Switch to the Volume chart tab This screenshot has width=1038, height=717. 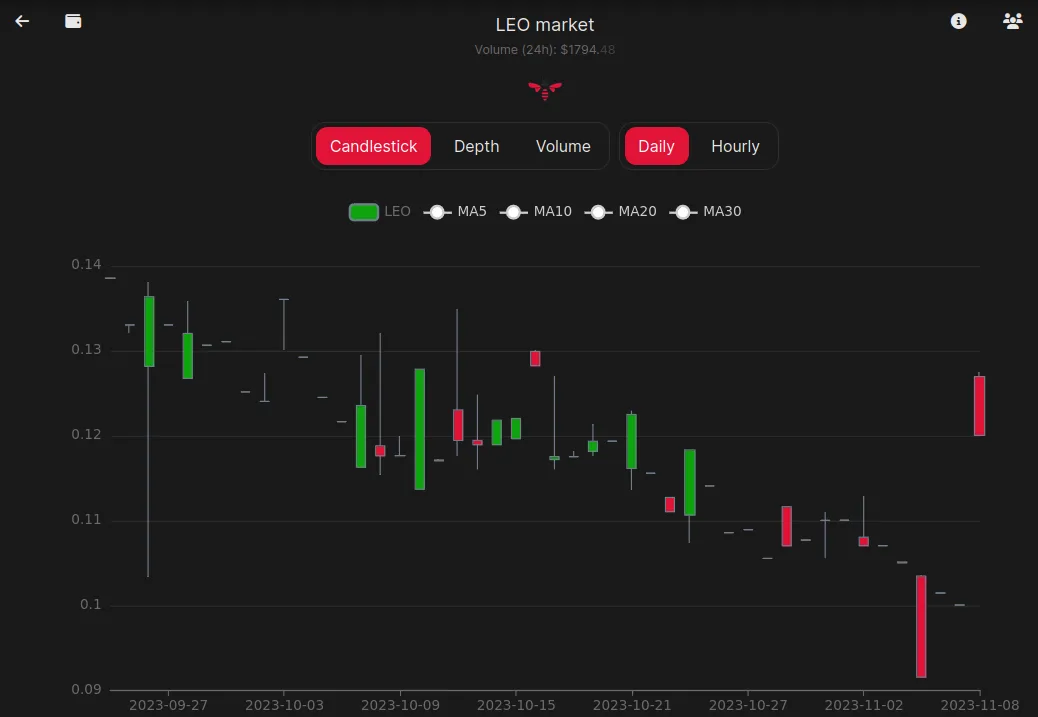tap(563, 146)
